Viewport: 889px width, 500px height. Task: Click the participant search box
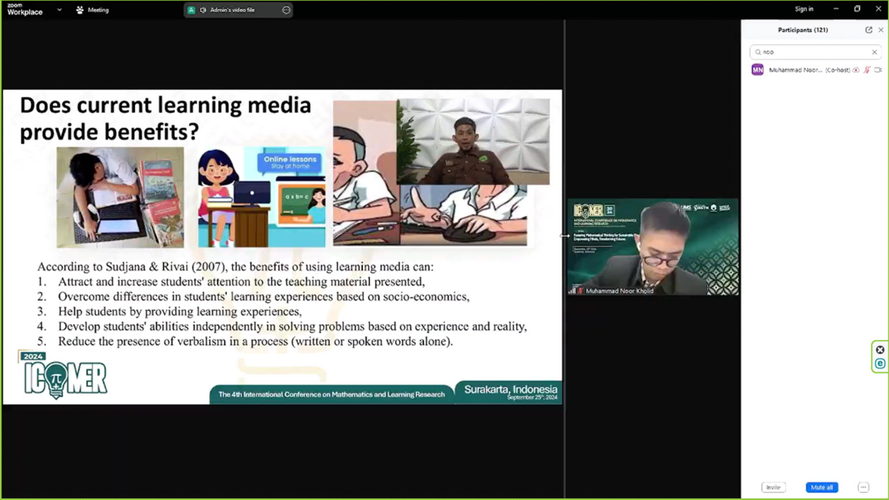tap(812, 52)
